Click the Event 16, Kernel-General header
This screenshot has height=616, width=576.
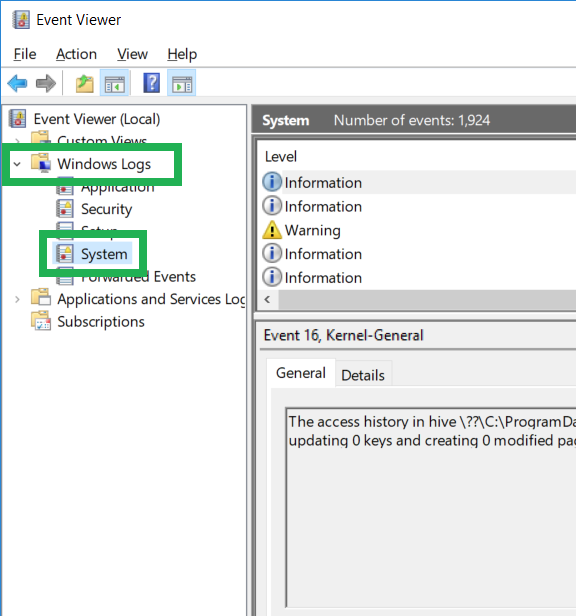pos(344,336)
